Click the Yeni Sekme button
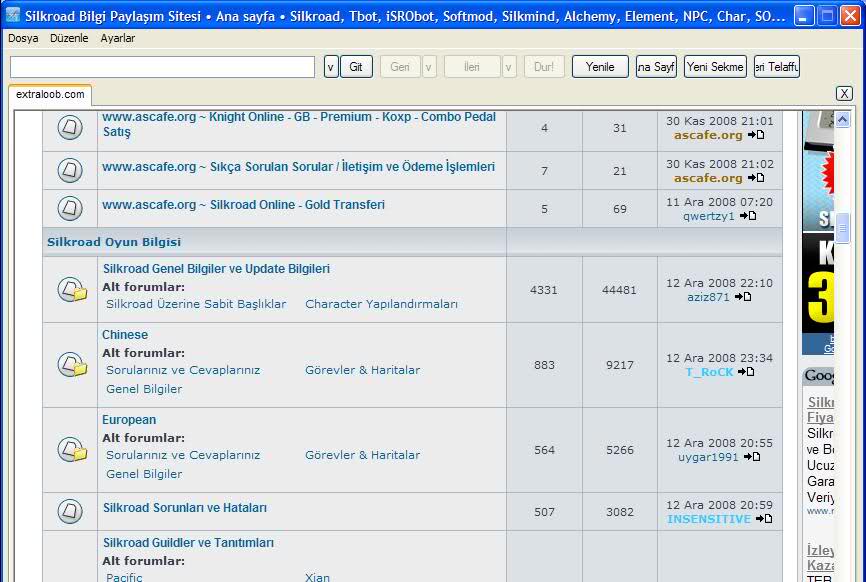 [x=715, y=67]
